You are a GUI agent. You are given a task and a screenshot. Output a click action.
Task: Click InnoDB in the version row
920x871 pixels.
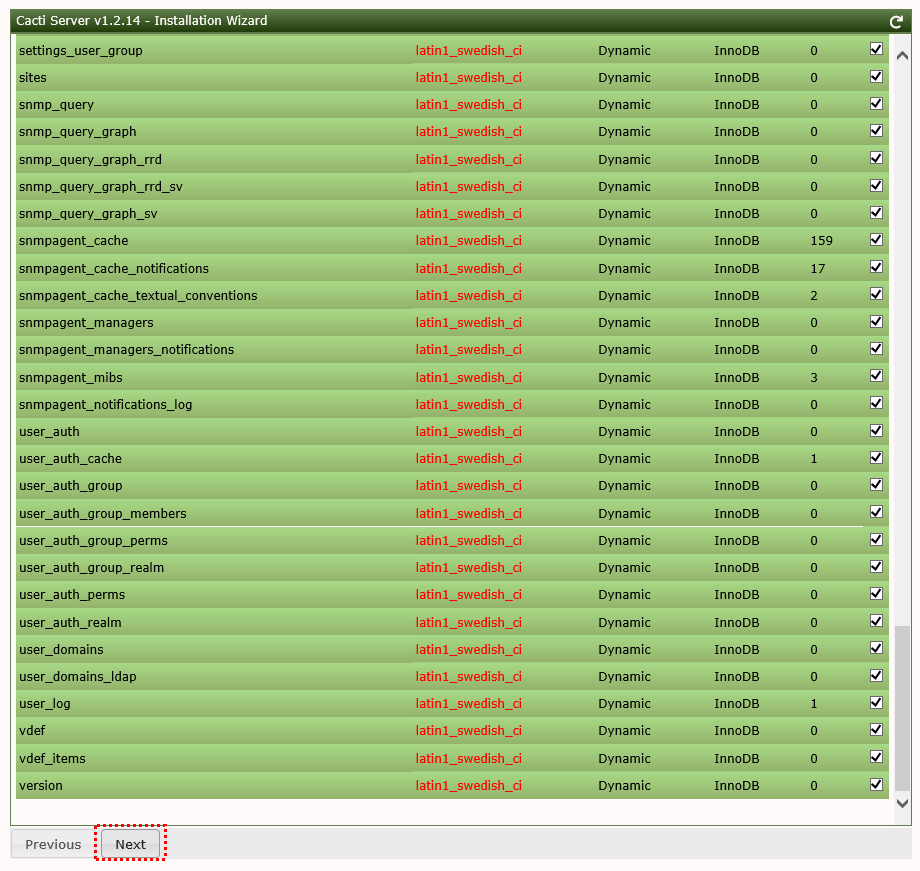tap(736, 786)
